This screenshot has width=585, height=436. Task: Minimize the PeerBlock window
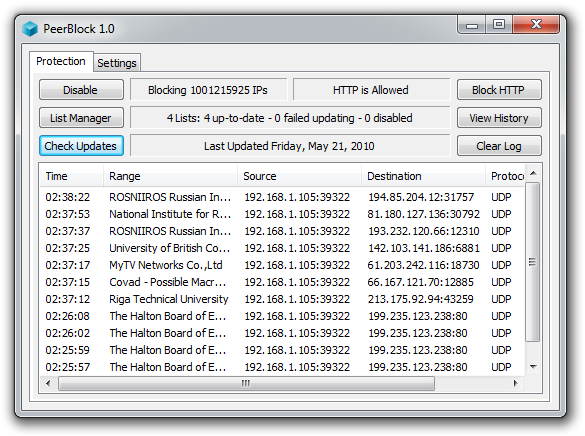pos(472,25)
